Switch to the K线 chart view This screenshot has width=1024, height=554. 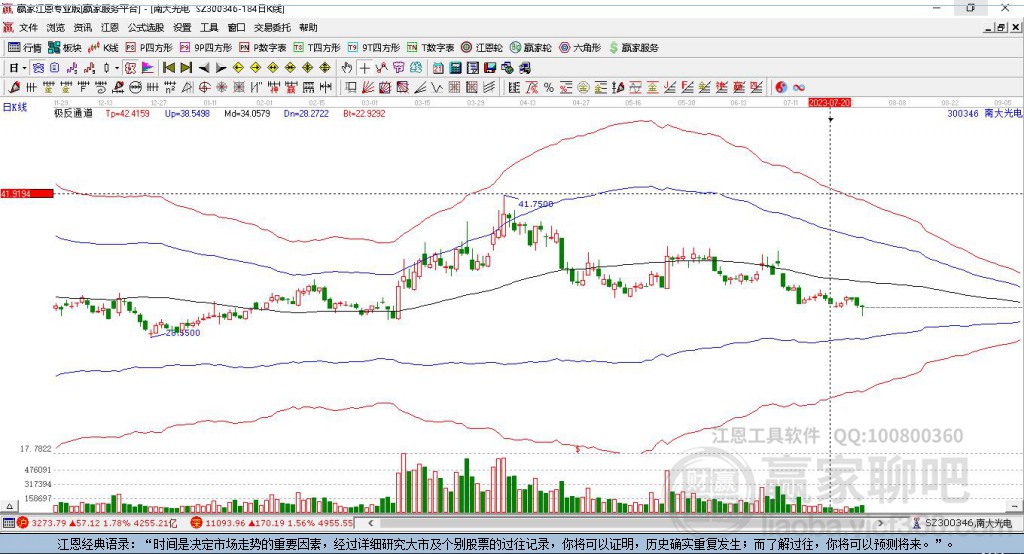pos(103,48)
